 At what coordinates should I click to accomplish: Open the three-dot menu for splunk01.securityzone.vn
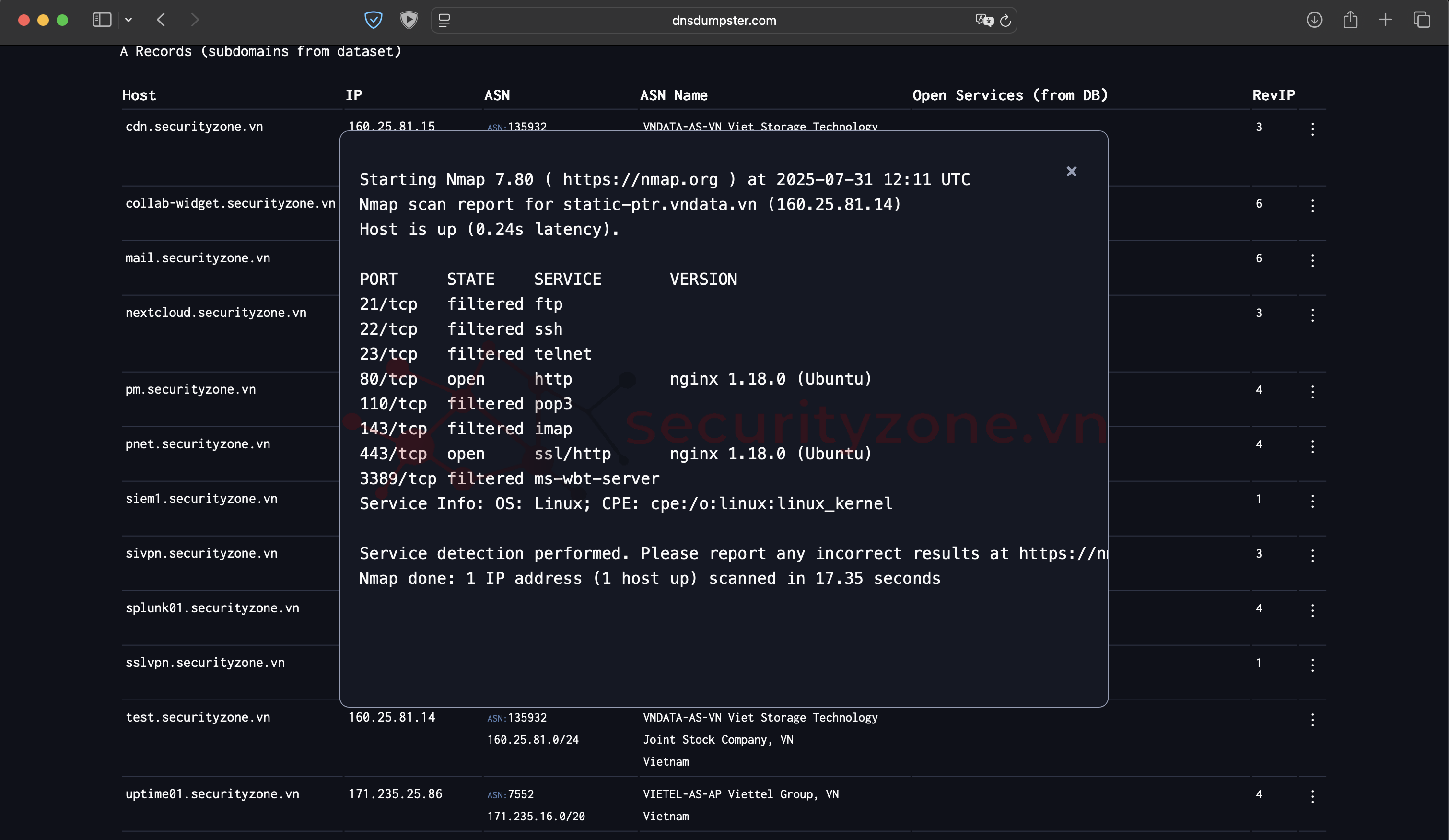(1312, 610)
